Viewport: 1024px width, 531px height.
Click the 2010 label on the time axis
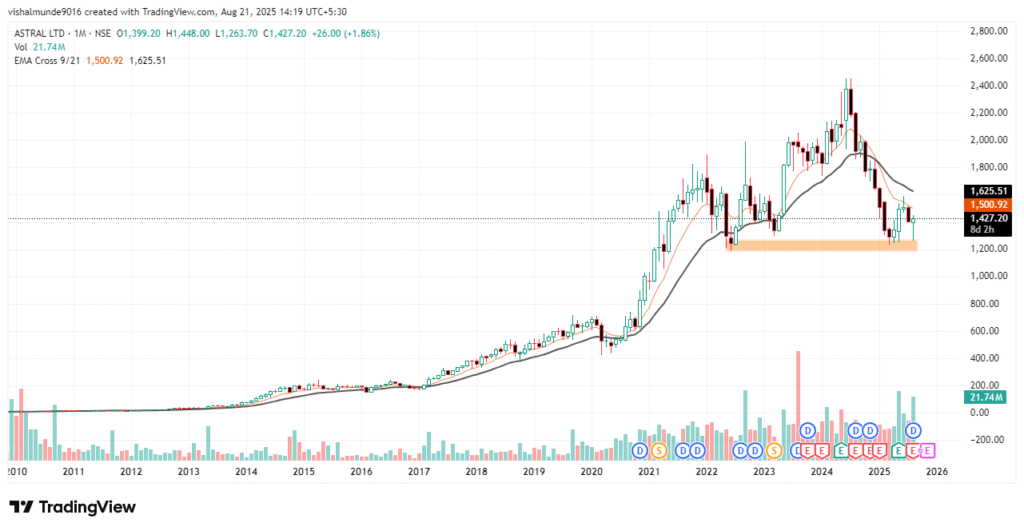(16, 471)
